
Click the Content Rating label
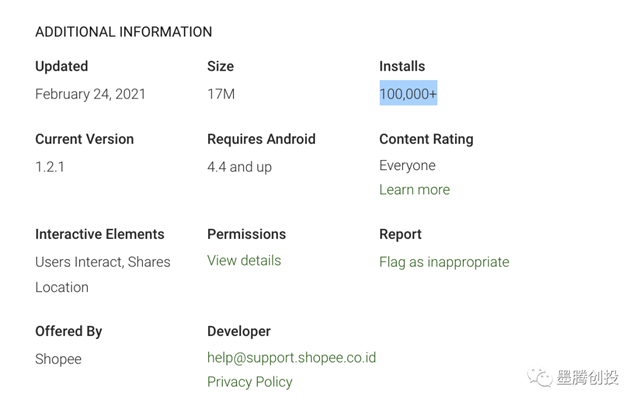[426, 139]
